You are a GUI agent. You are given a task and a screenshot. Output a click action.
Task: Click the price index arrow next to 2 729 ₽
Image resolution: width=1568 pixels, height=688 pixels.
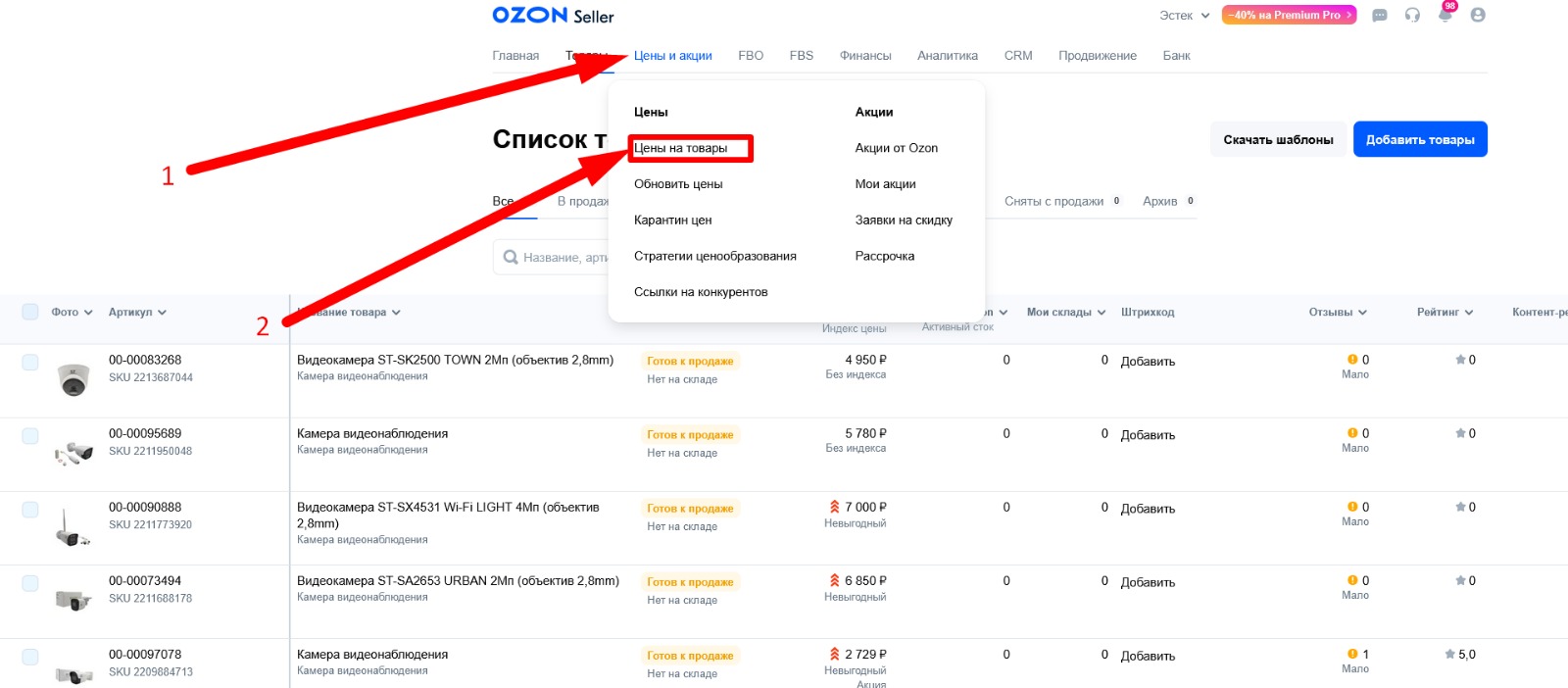(x=835, y=654)
